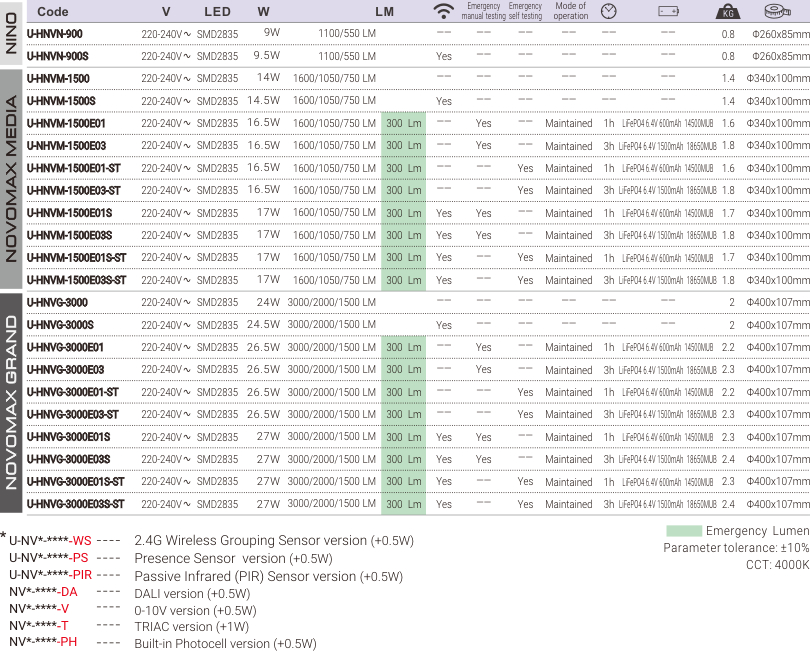Select product code U-HNVG-3000E03-ST

pos(72,414)
